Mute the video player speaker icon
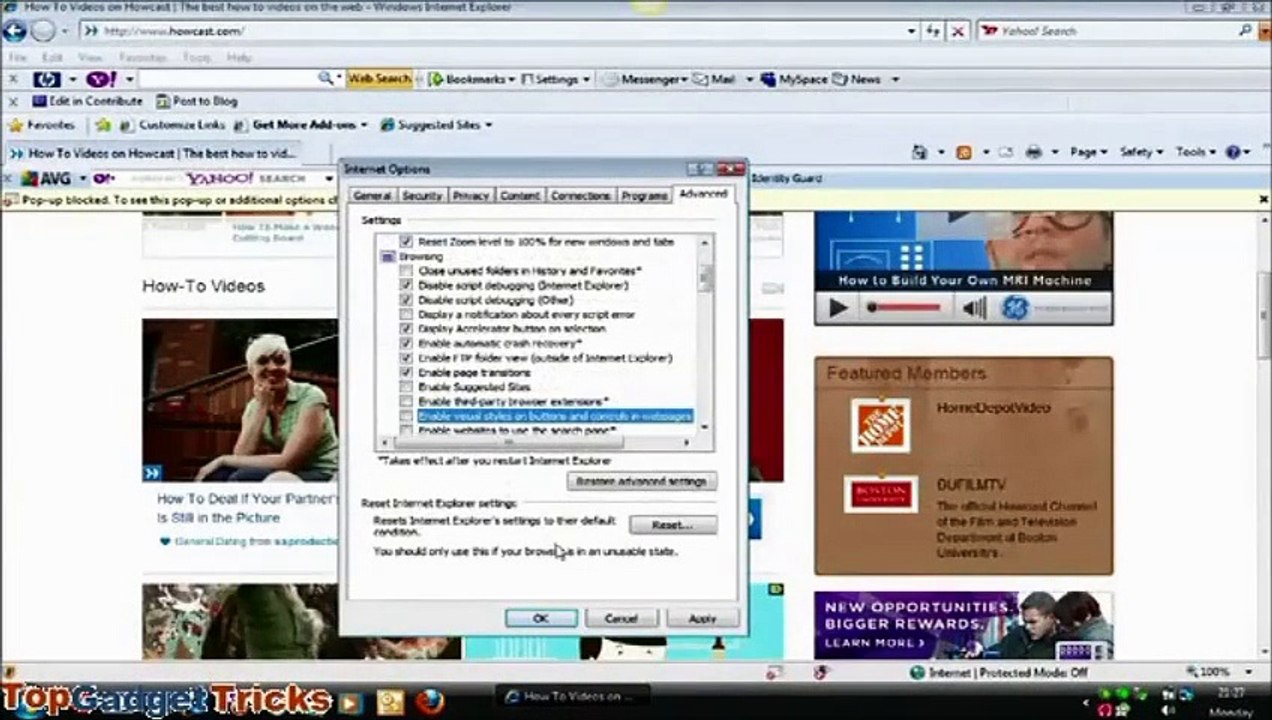Screen dimensions: 1272x720 [x=974, y=308]
